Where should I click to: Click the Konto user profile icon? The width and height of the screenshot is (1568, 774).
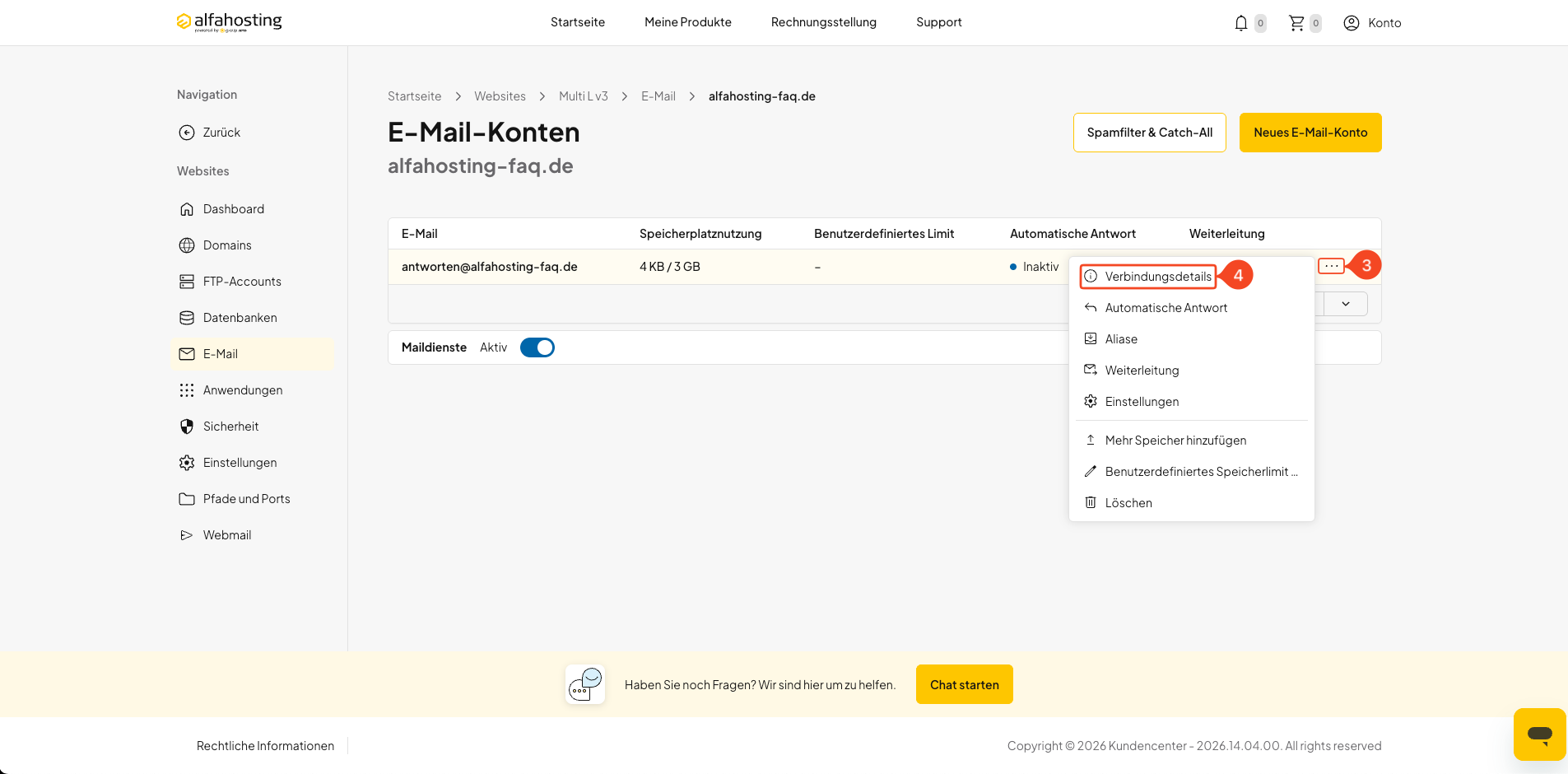tap(1352, 23)
